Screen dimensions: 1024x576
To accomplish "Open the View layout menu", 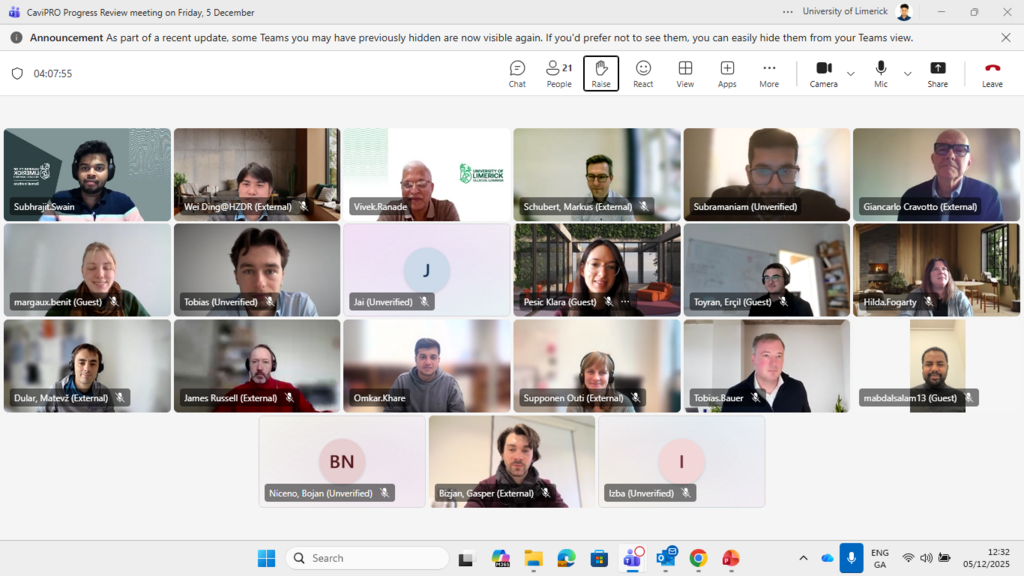I will point(685,73).
